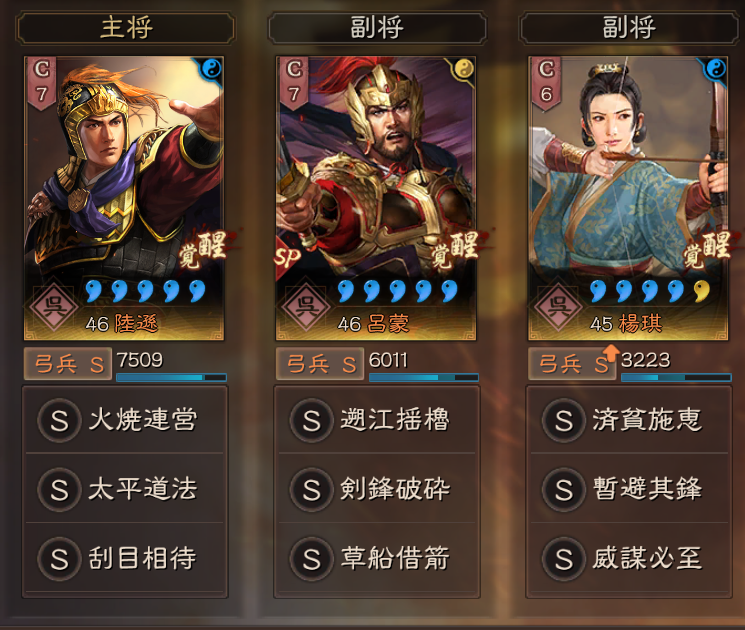745x630 pixels.
Task: Open the 刮目相待 skill slot
Action: 124,558
